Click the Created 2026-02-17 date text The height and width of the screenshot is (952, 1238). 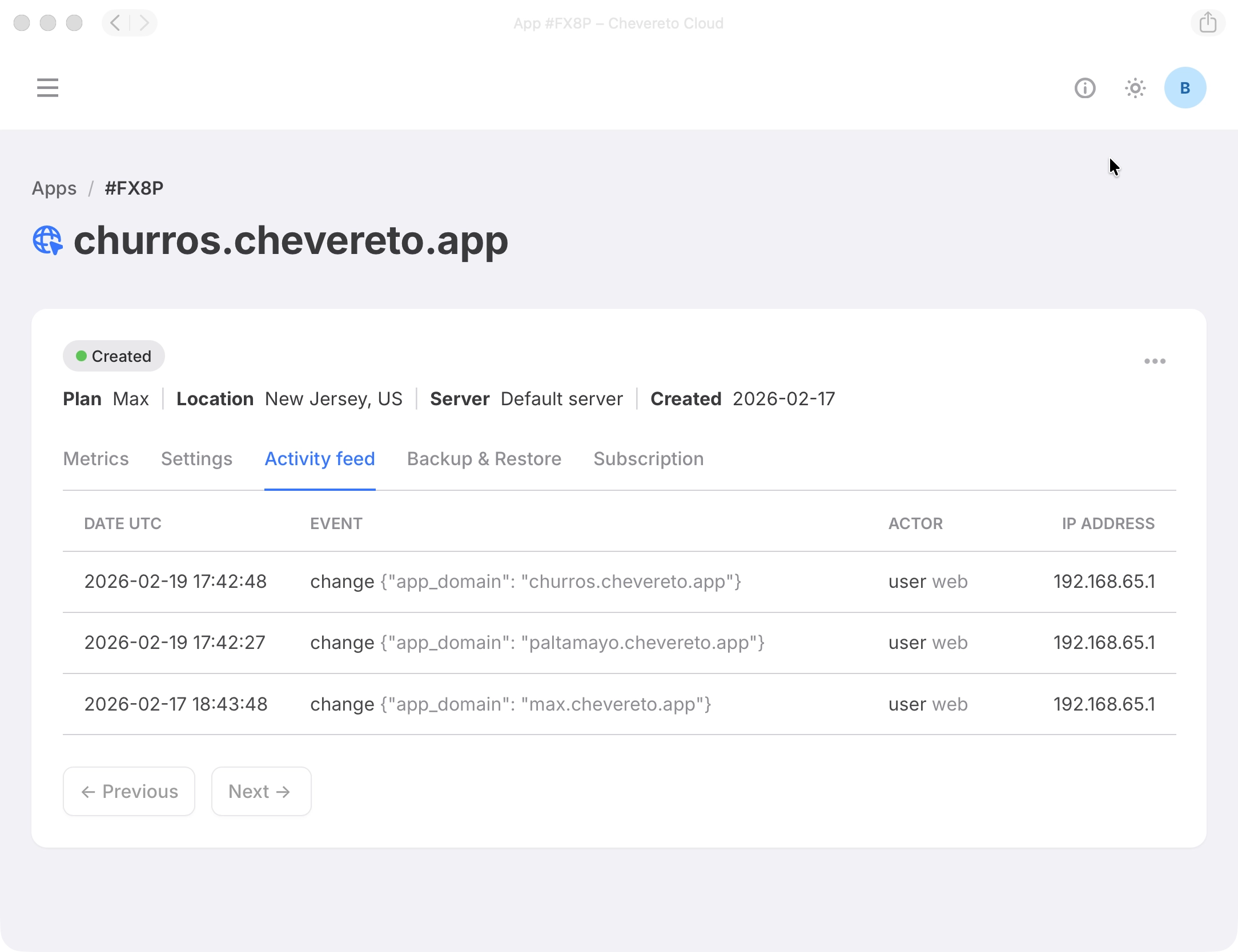click(x=743, y=399)
